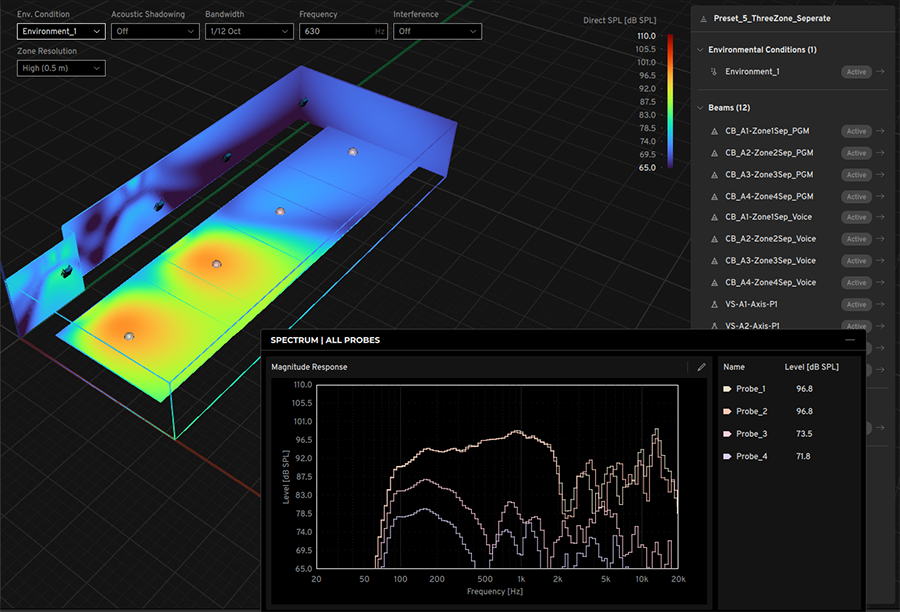Open details arrow for CB_A4-Zone4Sep_Voice

pos(880,282)
